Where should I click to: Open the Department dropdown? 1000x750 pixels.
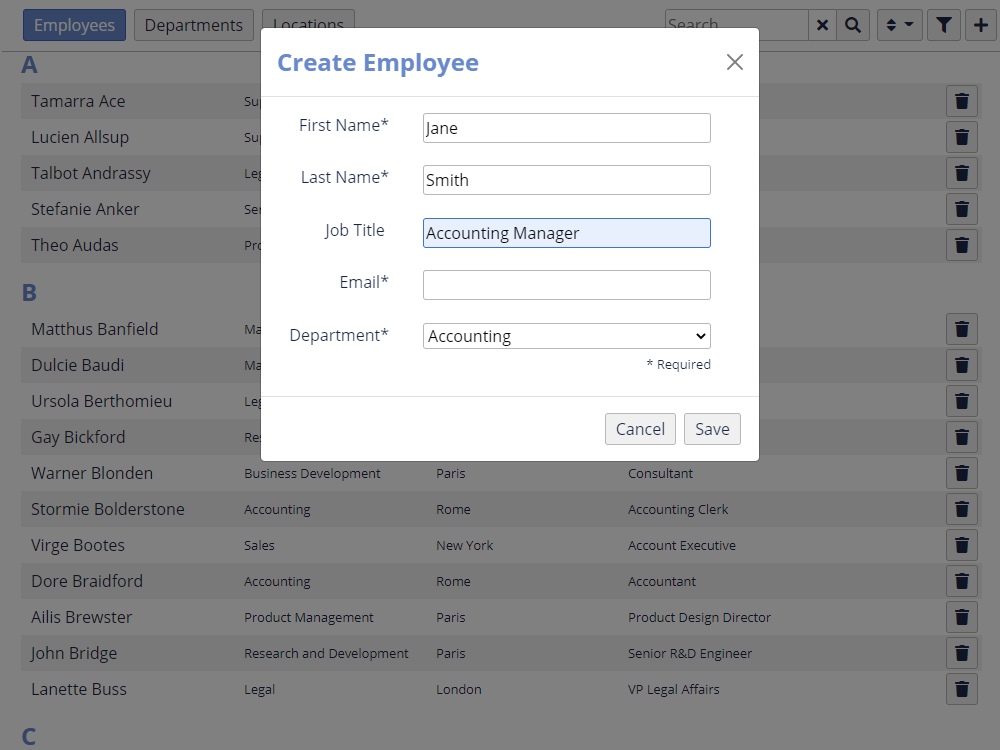pyautogui.click(x=566, y=336)
